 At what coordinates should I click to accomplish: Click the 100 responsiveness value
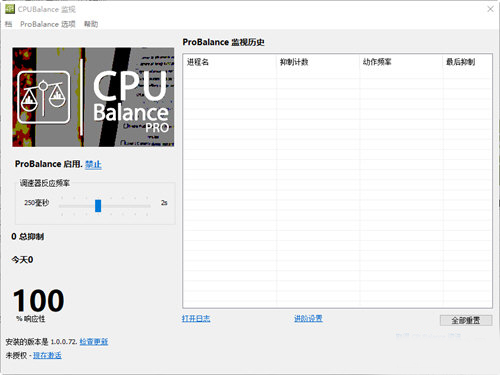click(39, 301)
